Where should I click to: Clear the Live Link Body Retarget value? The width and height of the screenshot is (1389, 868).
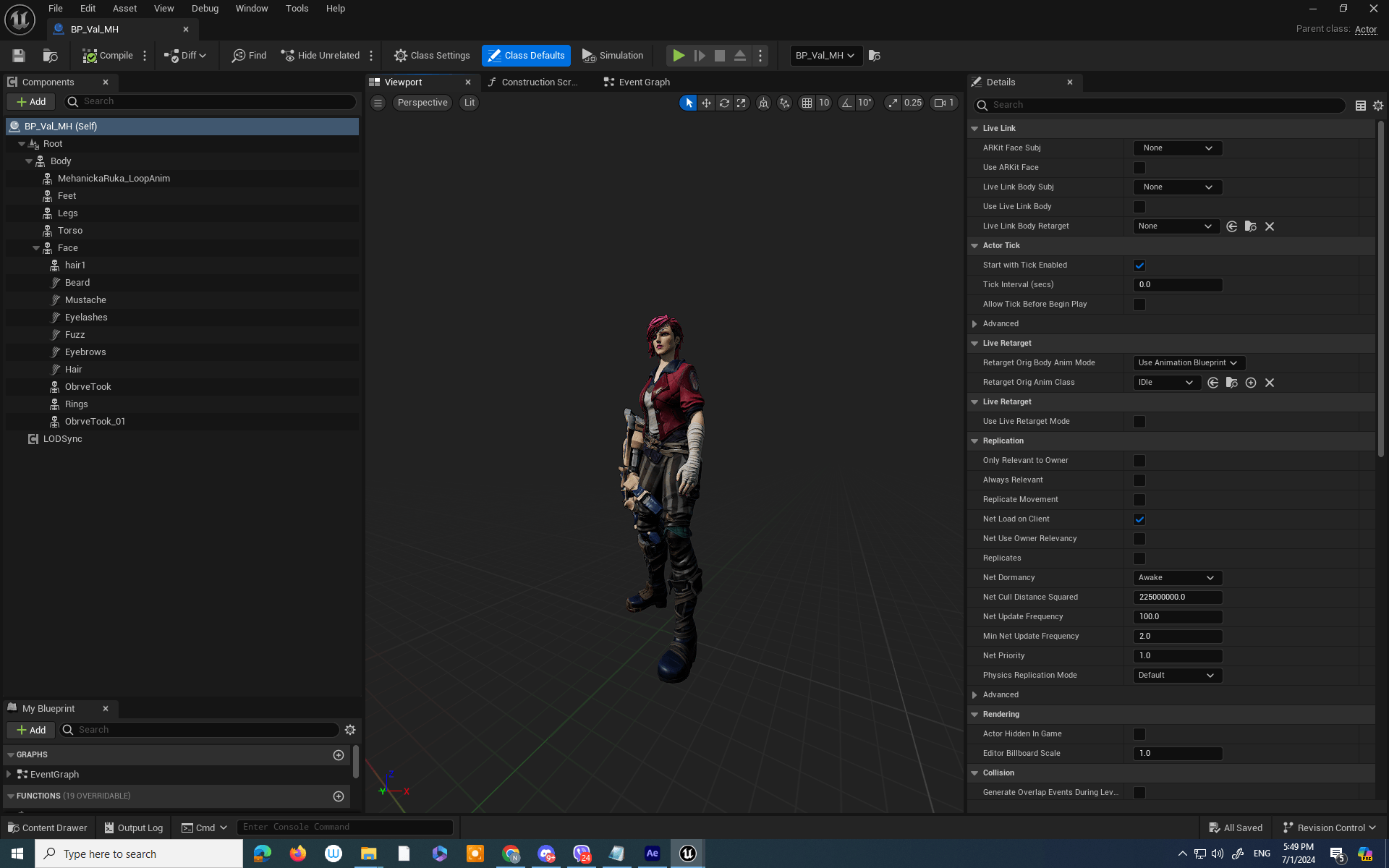[x=1270, y=226]
